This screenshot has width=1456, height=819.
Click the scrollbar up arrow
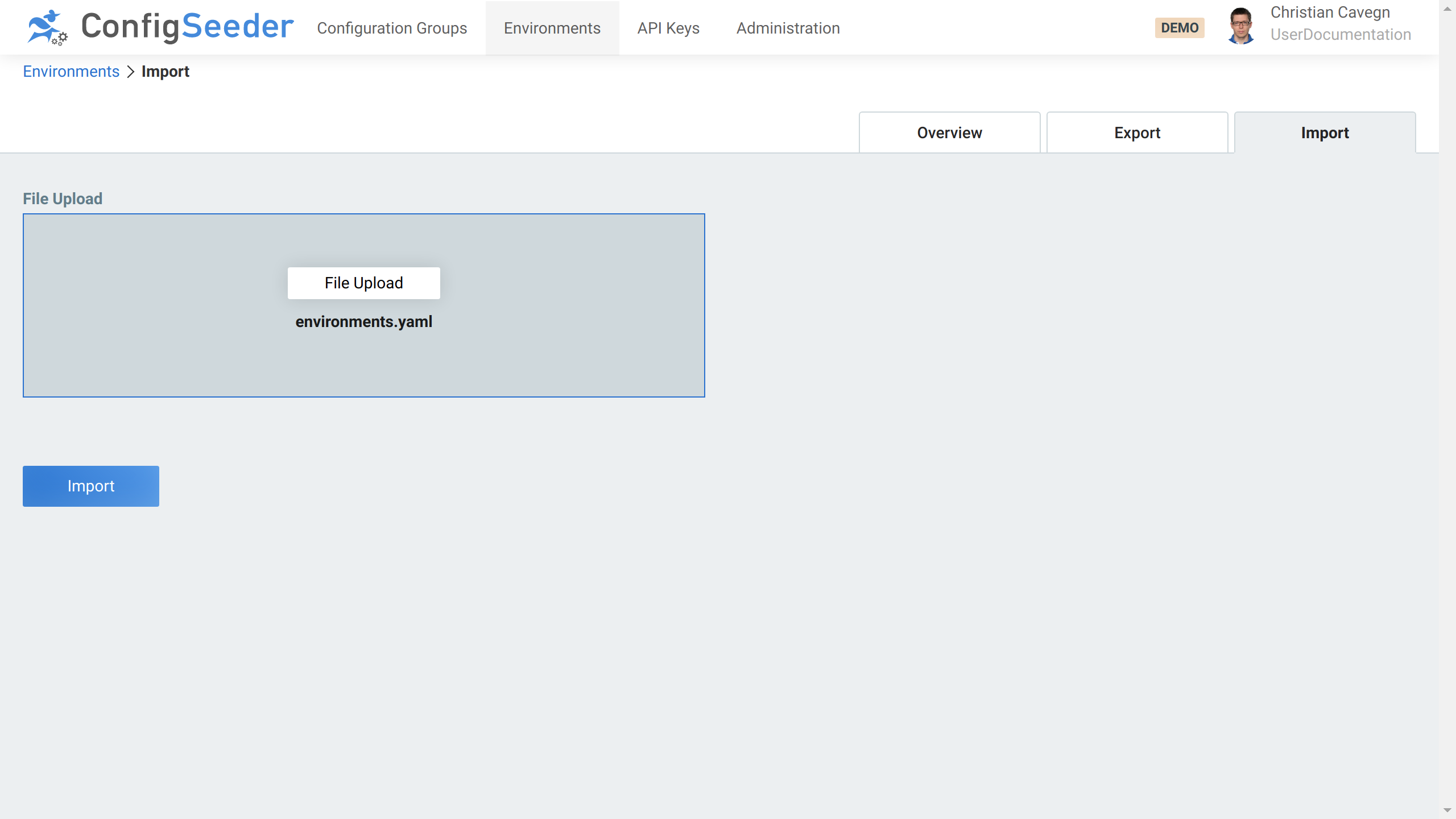(1447, 8)
